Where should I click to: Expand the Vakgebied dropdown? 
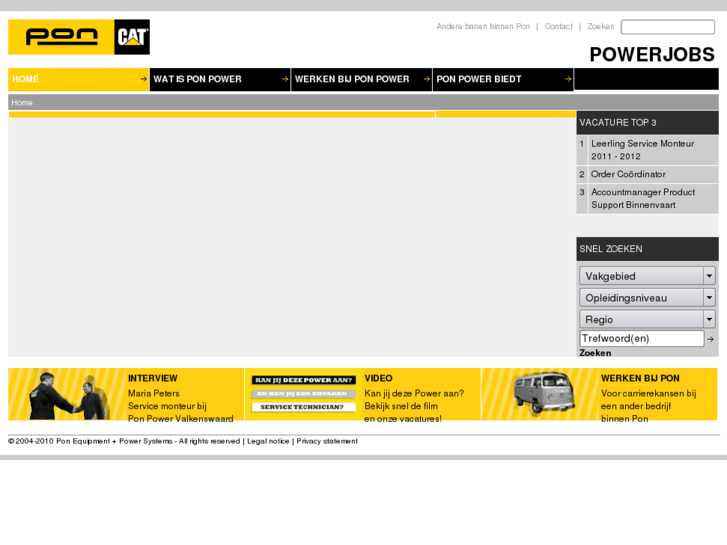(647, 276)
